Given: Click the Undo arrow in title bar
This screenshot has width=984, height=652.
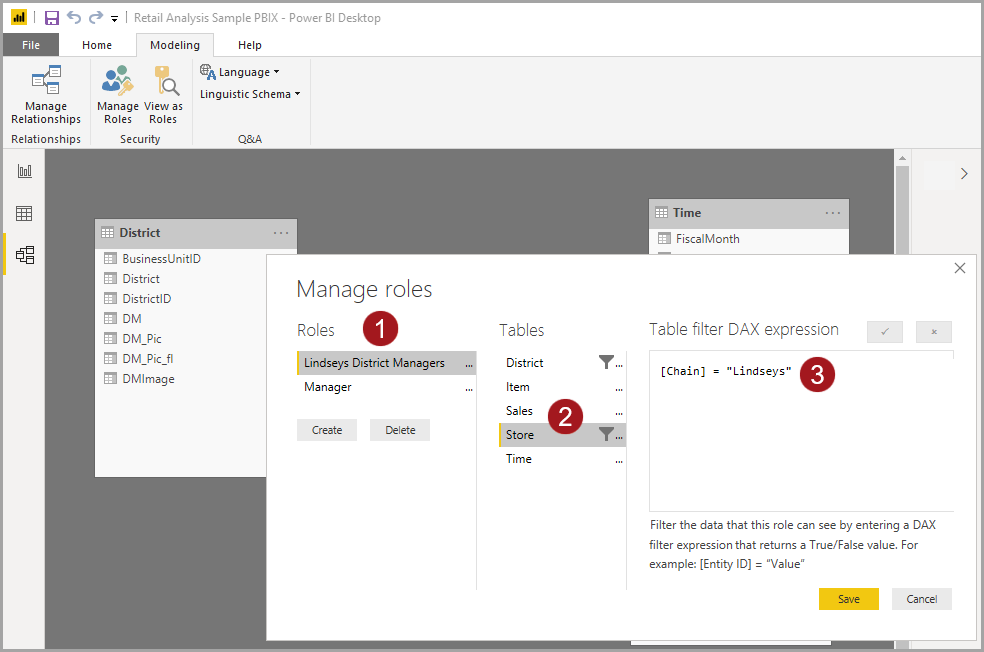Looking at the screenshot, I should (74, 18).
